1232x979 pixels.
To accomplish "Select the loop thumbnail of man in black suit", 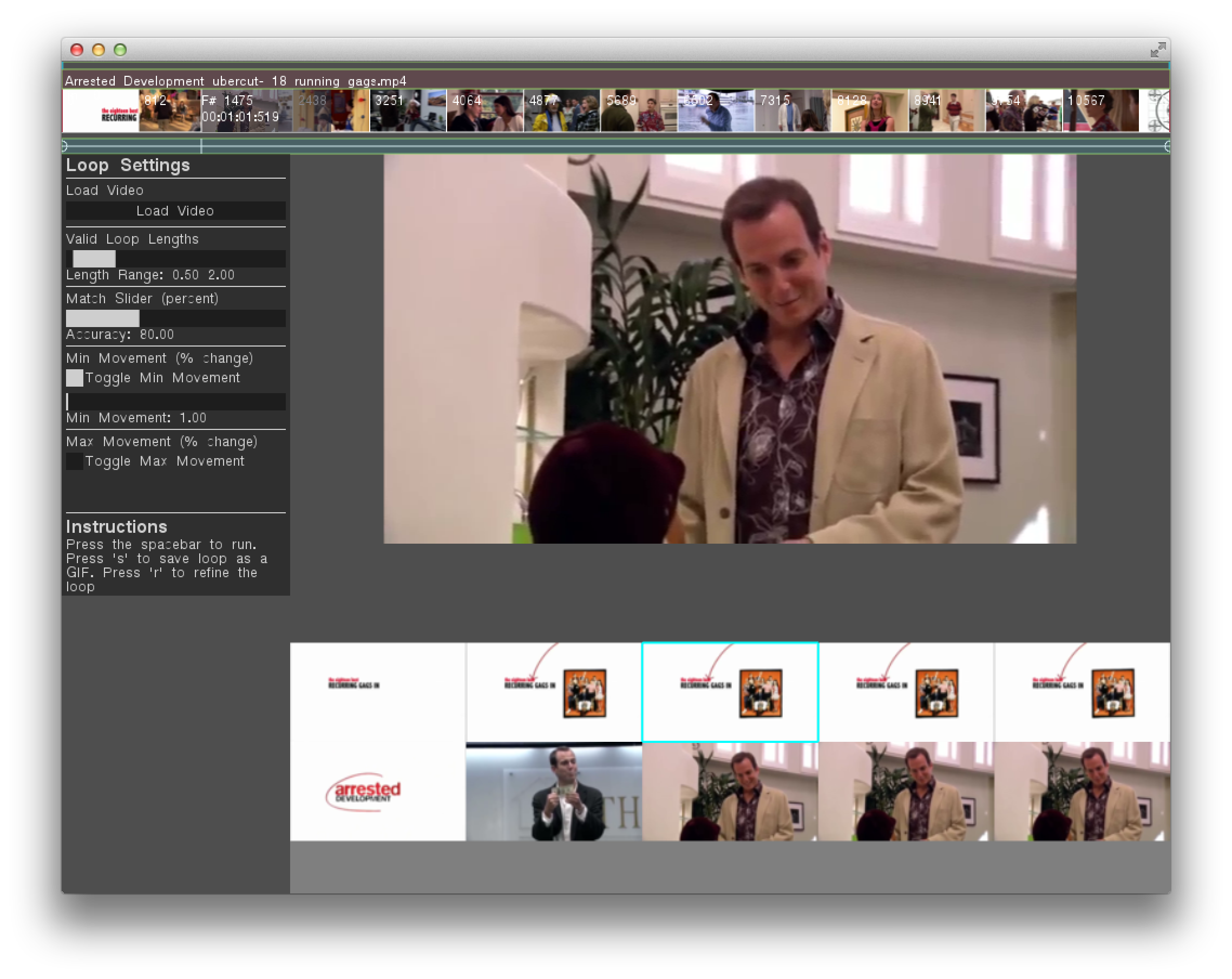I will point(554,792).
